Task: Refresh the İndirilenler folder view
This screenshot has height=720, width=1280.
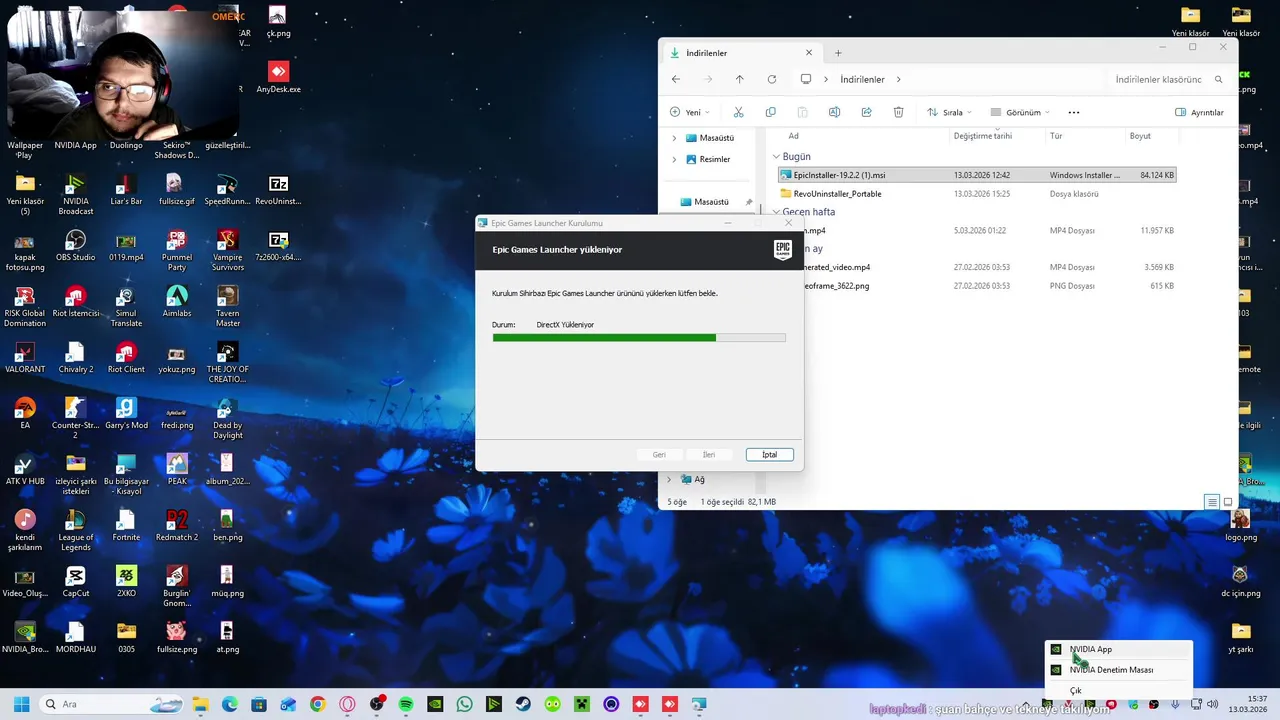Action: (x=771, y=79)
